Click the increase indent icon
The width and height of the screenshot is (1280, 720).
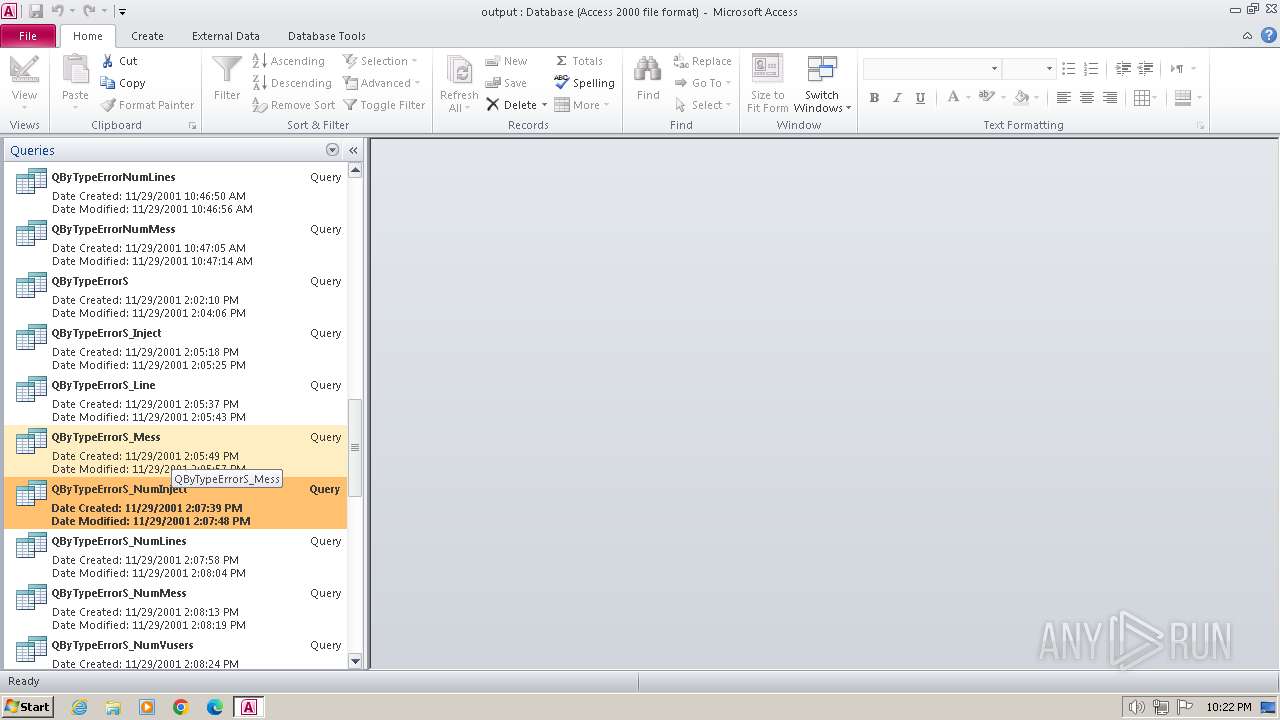1146,68
